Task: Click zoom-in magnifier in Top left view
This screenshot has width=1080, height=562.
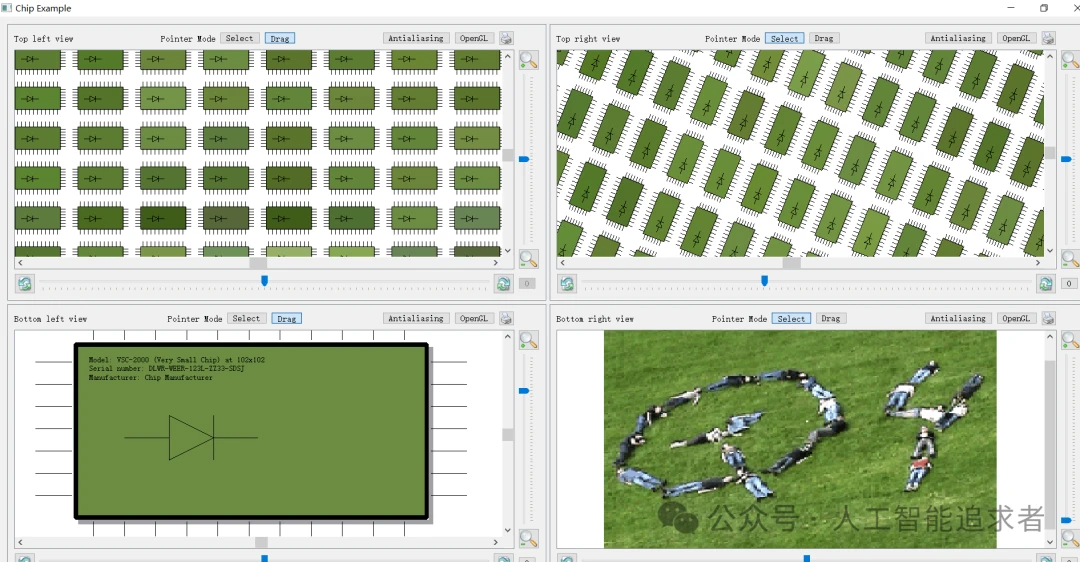Action: 528,61
